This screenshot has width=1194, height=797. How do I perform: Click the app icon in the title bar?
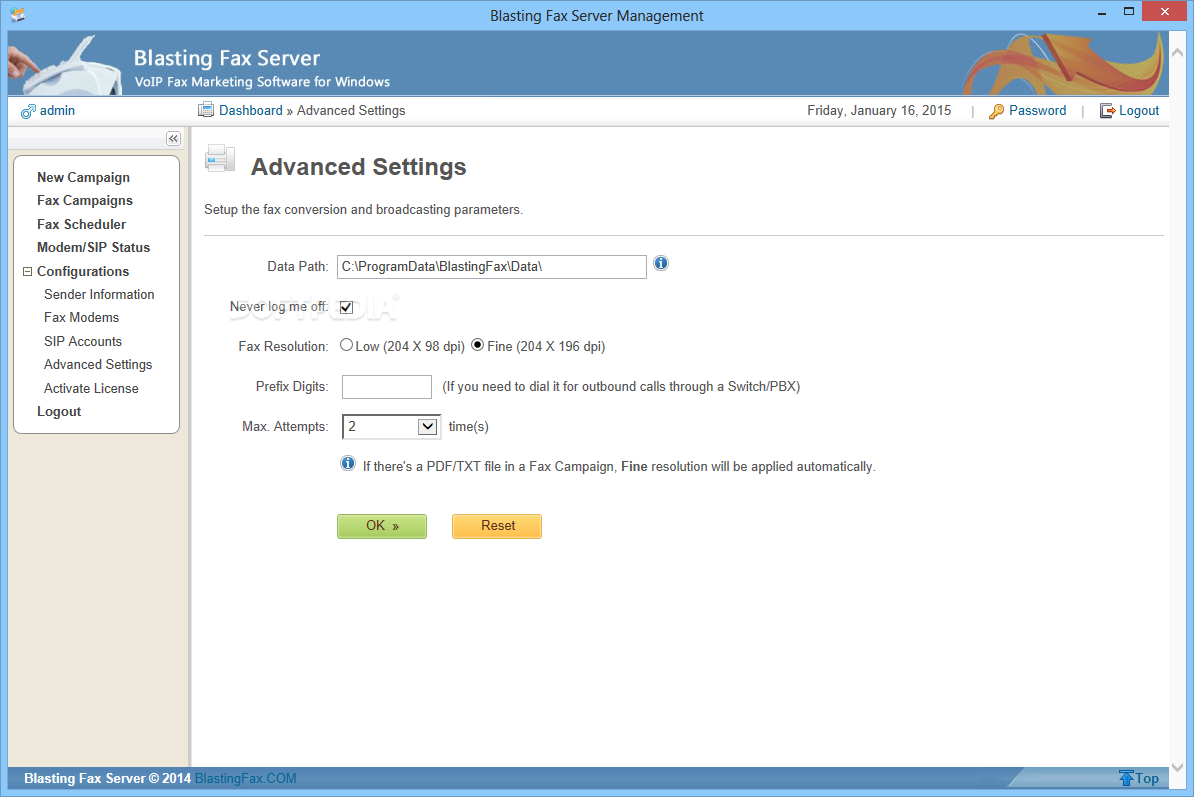(18, 14)
